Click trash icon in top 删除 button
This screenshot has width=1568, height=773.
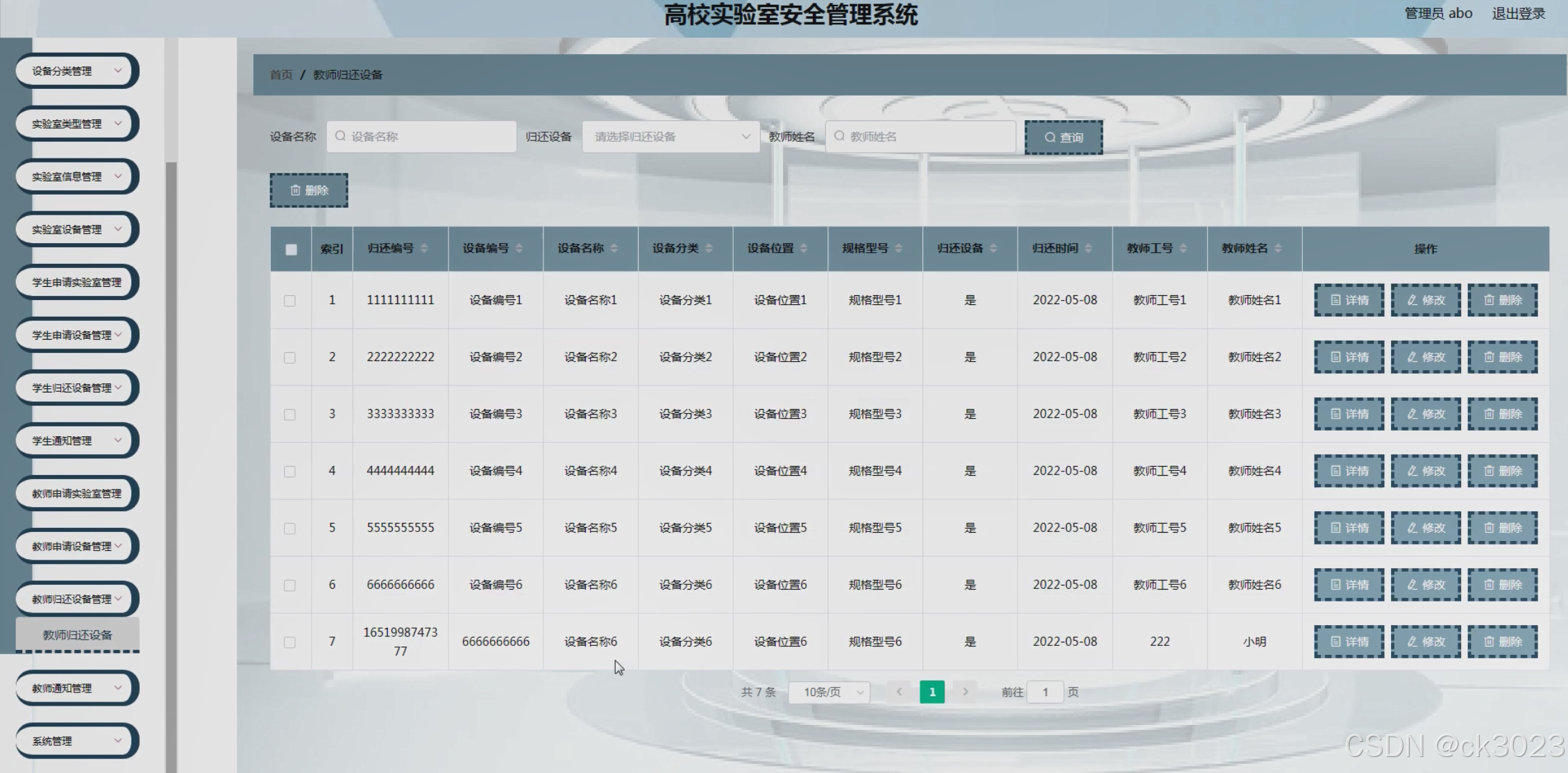pyautogui.click(x=295, y=190)
